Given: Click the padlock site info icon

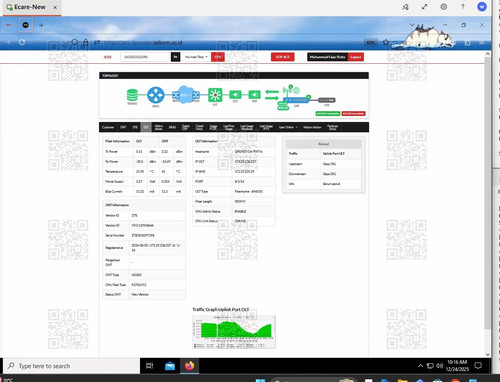Looking at the screenshot, I should pyautogui.click(x=86, y=42).
